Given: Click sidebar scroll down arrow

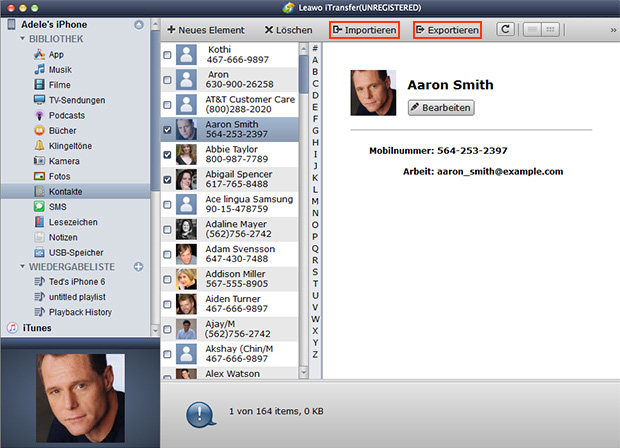Looking at the screenshot, I should 155,330.
